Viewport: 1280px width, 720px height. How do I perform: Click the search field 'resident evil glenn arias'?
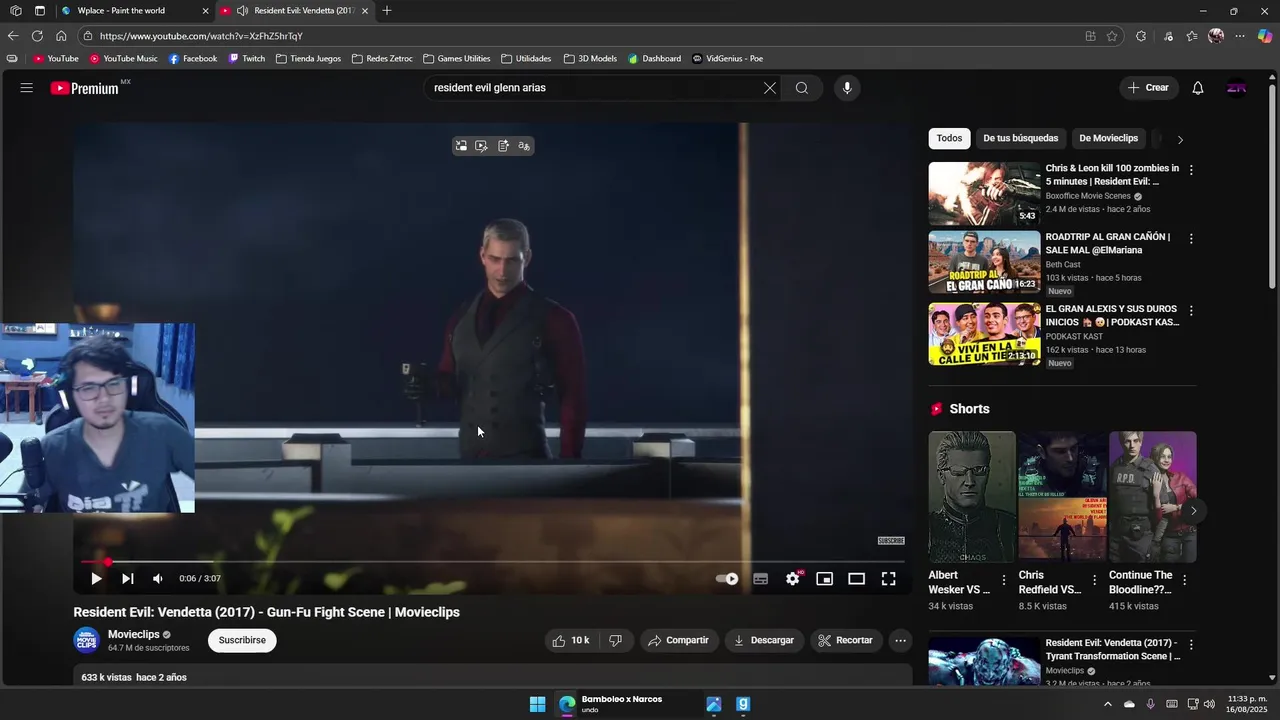[x=594, y=88]
